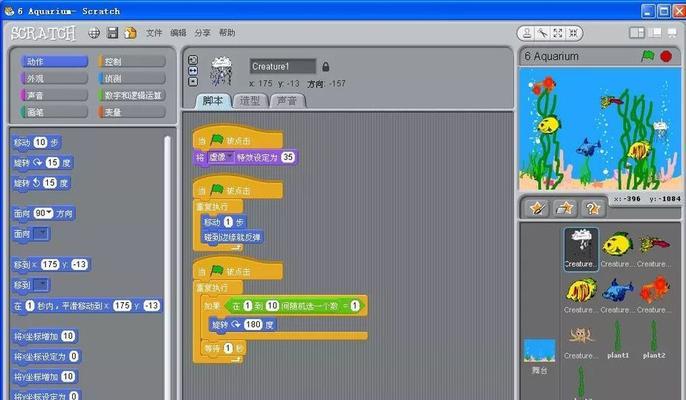Open the dropdown on the 移到 sprite block
686x400 pixels.
coord(42,285)
